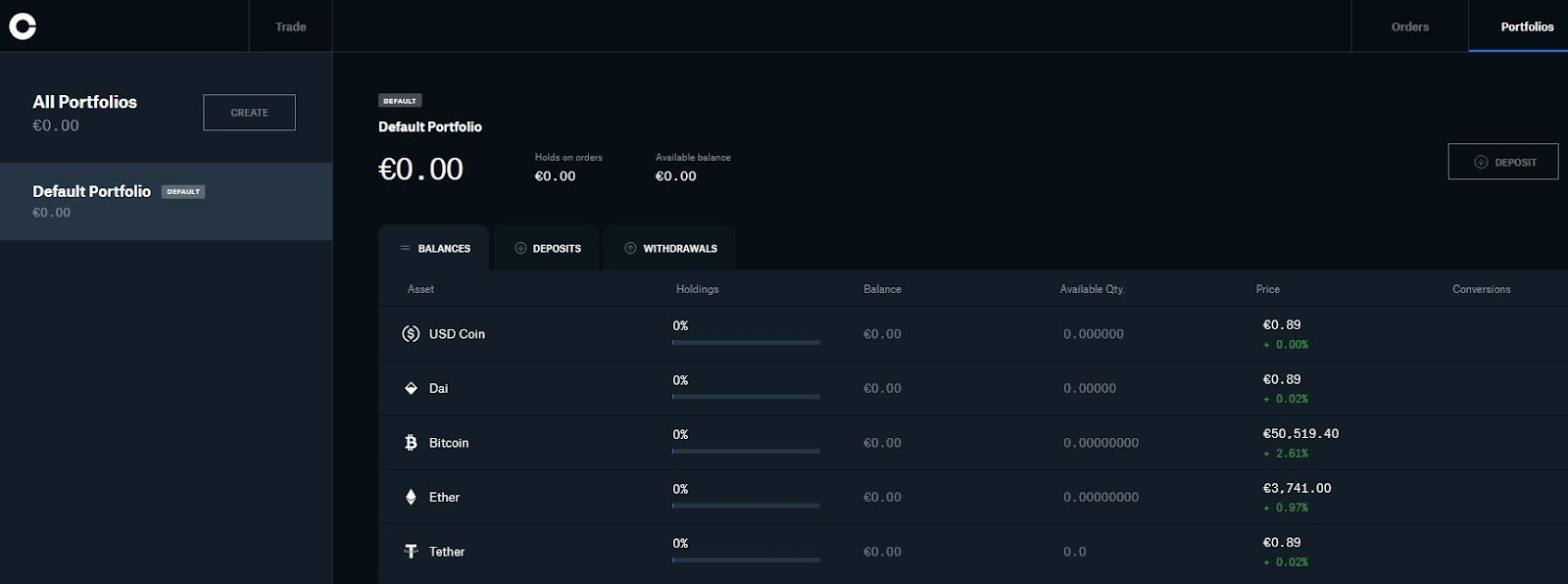Click the Bitcoin holdings progress bar
The width and height of the screenshot is (1568, 584).
(x=746, y=451)
